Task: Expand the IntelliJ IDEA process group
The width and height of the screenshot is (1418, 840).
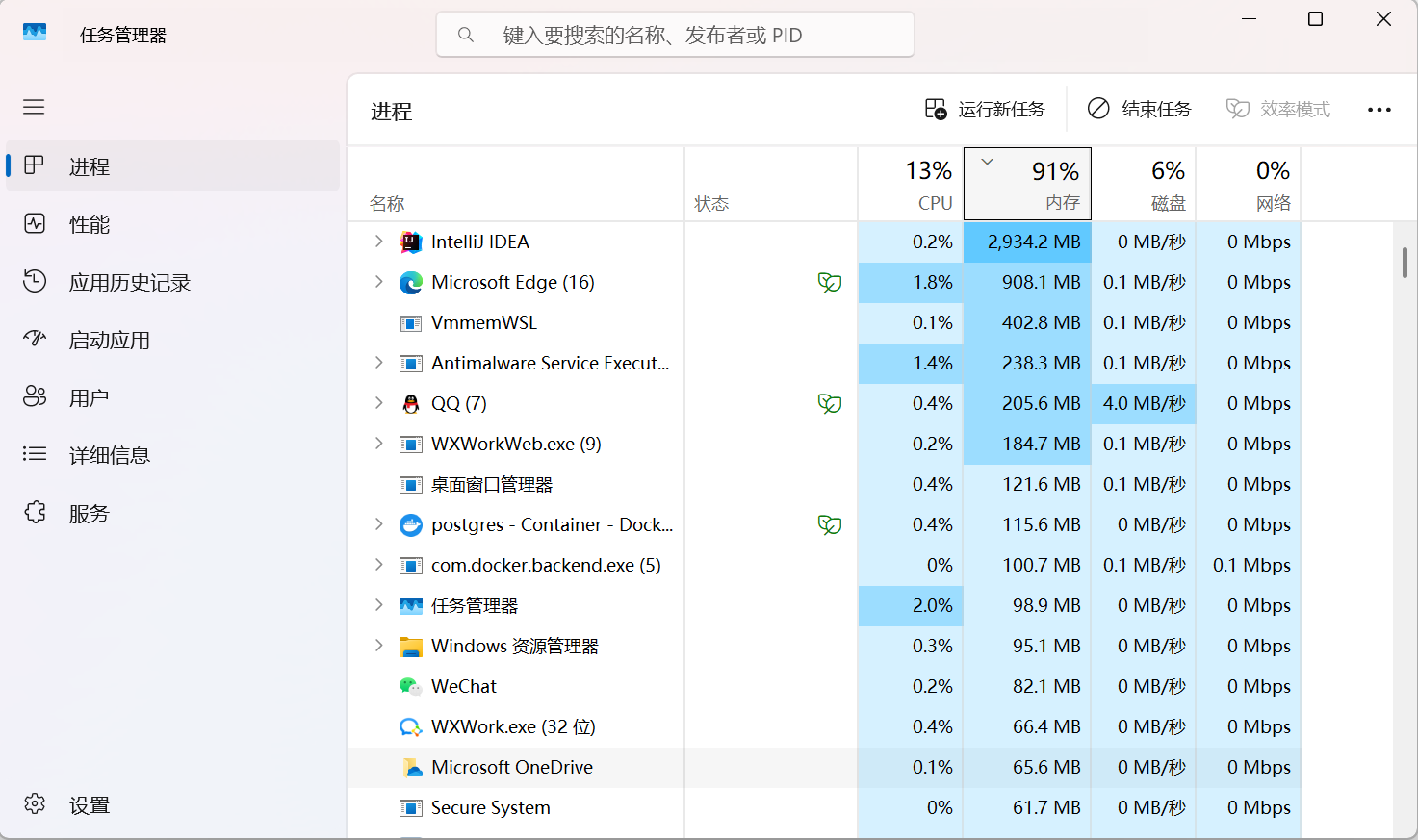Action: click(x=378, y=242)
